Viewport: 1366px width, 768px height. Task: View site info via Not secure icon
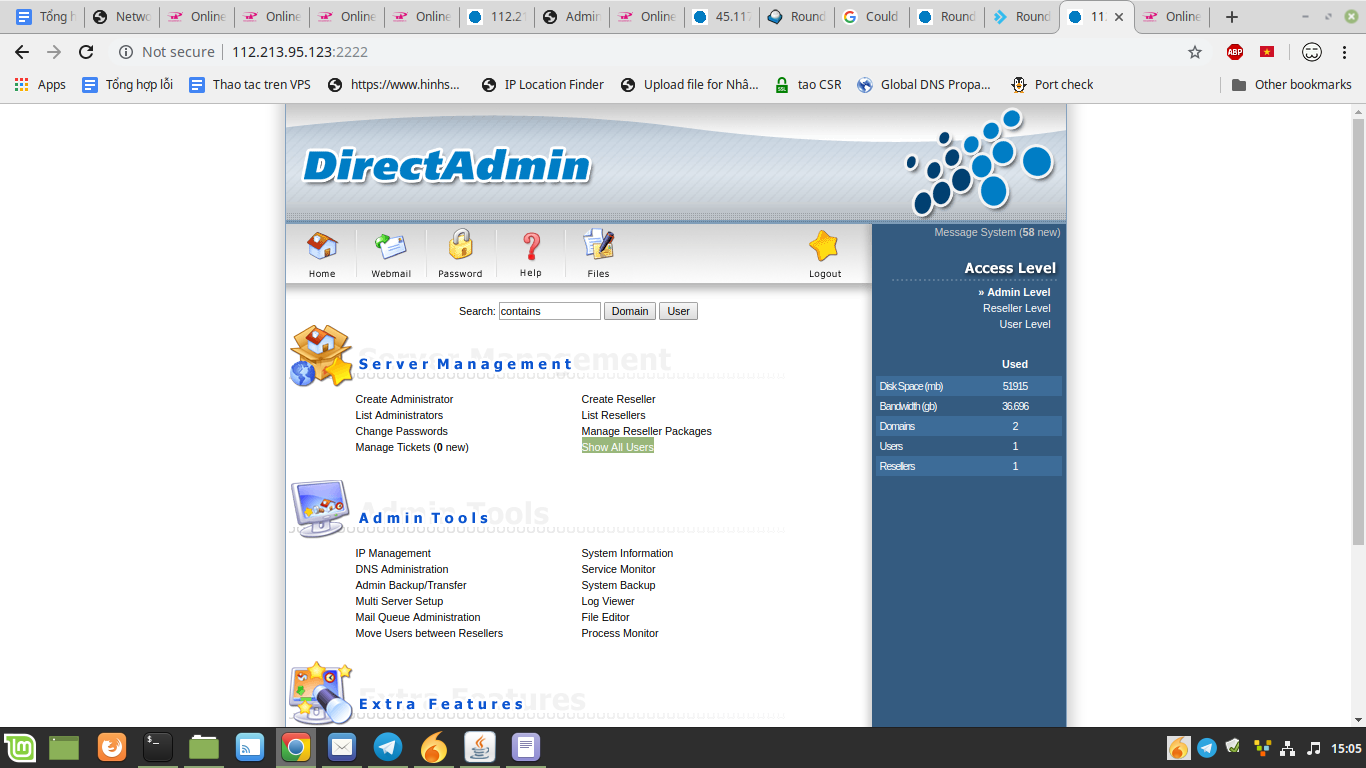coord(126,52)
